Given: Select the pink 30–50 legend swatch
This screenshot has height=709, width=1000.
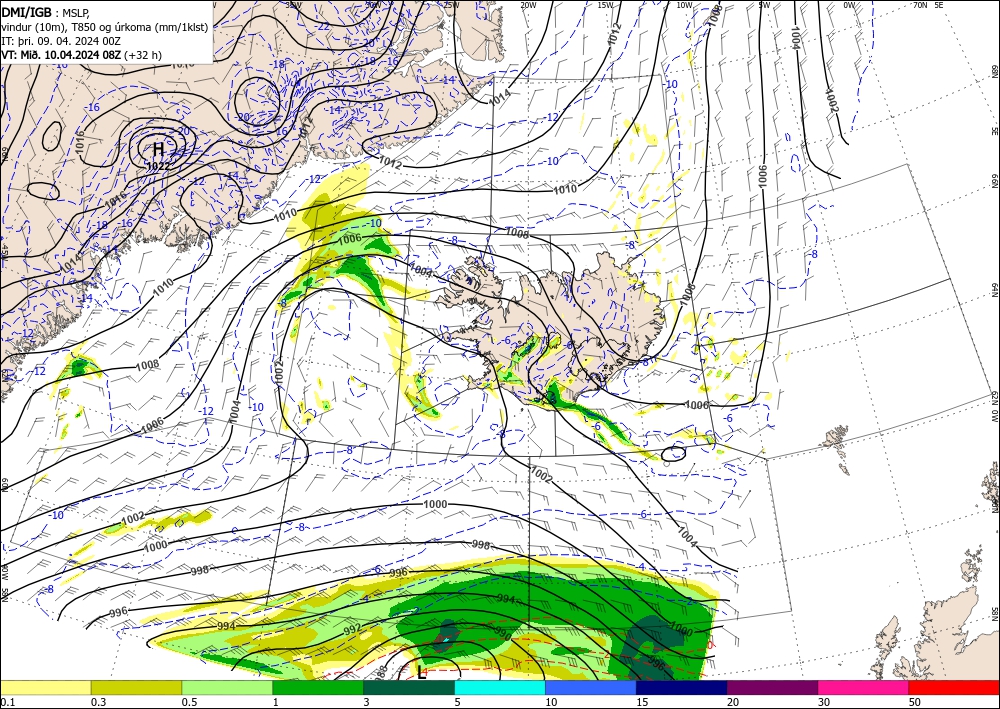Looking at the screenshot, I should pos(864,687).
